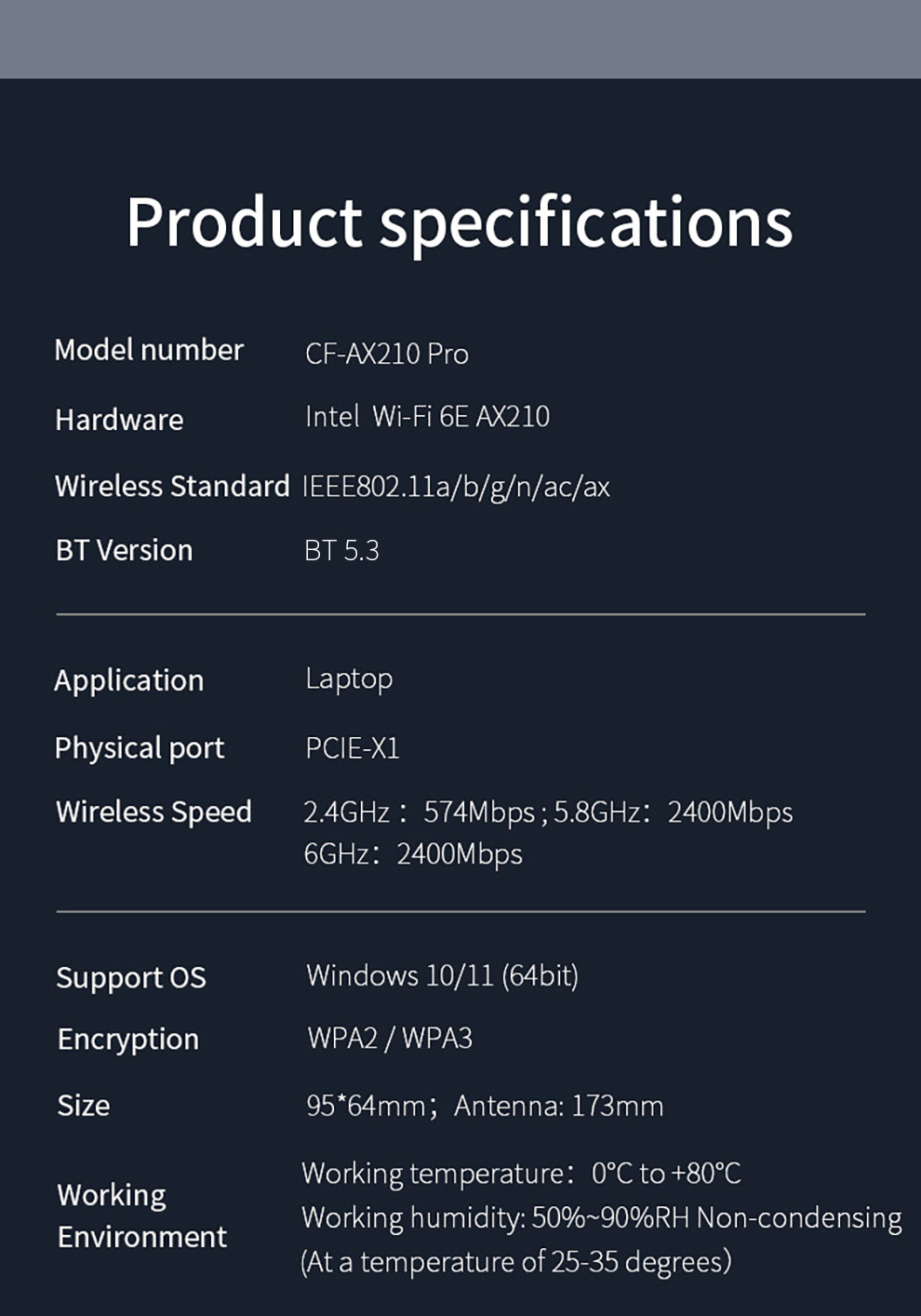Select the 6GHz: 2400Mbps speed line
The height and width of the screenshot is (1316, 921).
pyautogui.click(x=413, y=854)
